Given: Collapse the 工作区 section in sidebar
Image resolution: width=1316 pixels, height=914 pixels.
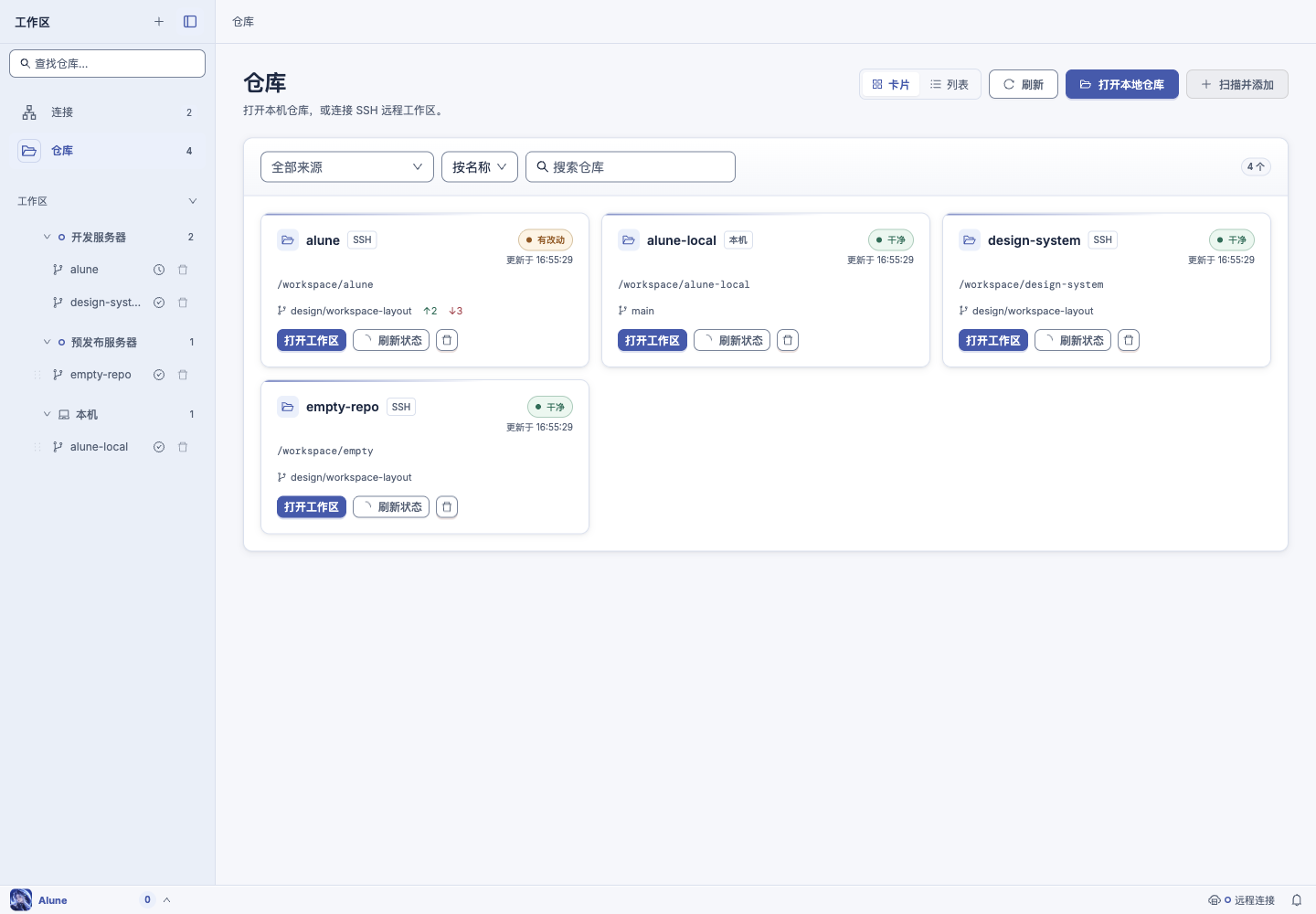Looking at the screenshot, I should coord(193,201).
